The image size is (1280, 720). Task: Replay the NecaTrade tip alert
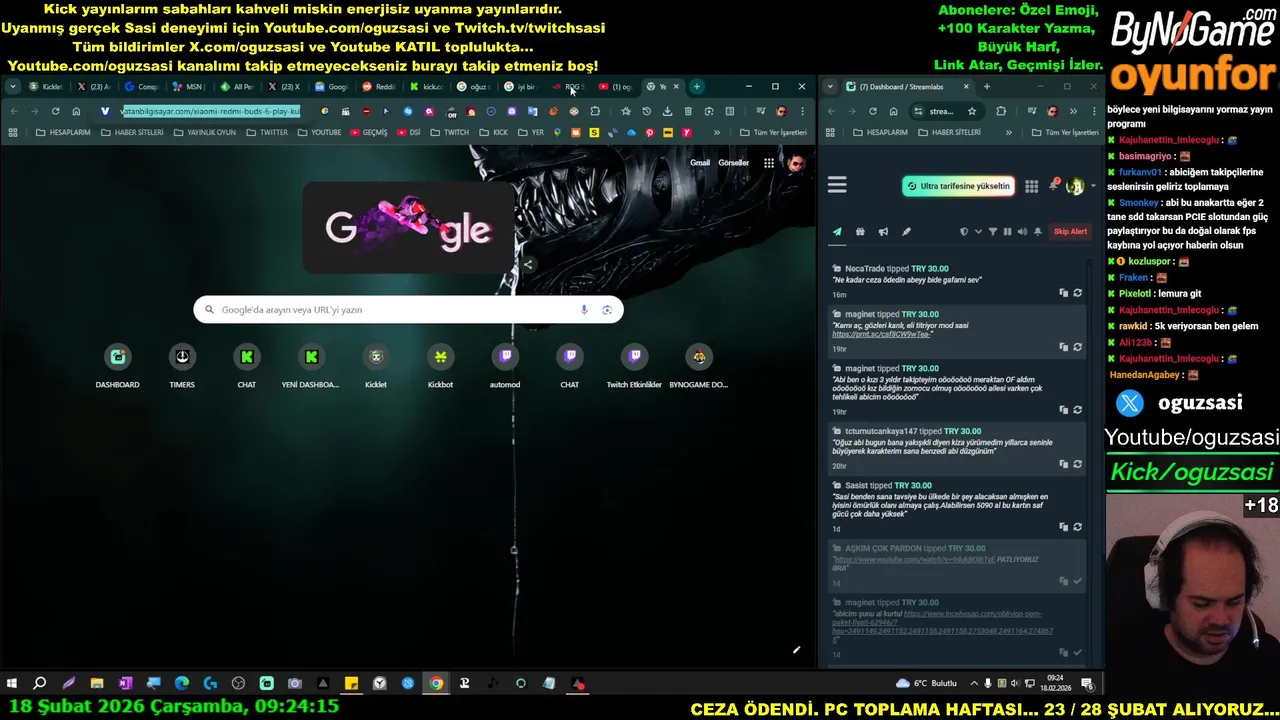click(x=1077, y=293)
